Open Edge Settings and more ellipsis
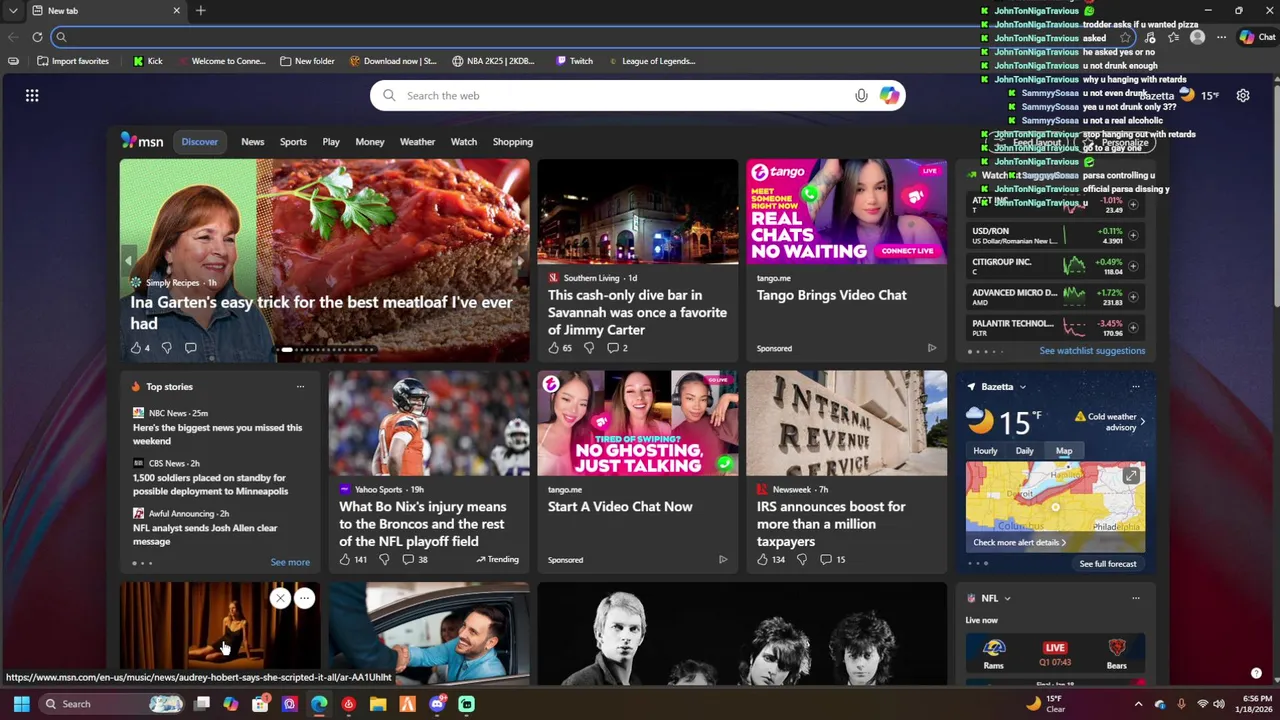This screenshot has width=1280, height=720. (1221, 37)
